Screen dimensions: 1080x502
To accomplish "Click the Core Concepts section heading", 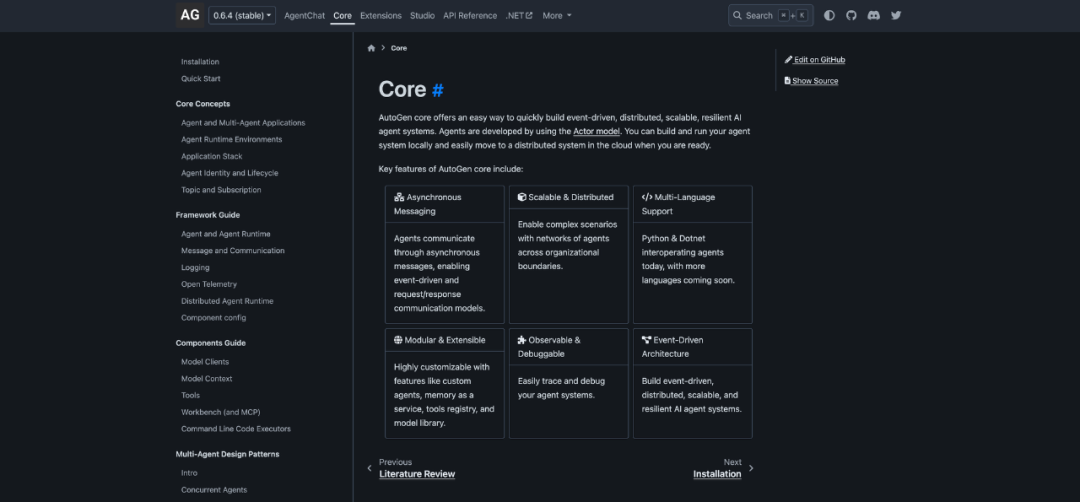I will pyautogui.click(x=202, y=104).
